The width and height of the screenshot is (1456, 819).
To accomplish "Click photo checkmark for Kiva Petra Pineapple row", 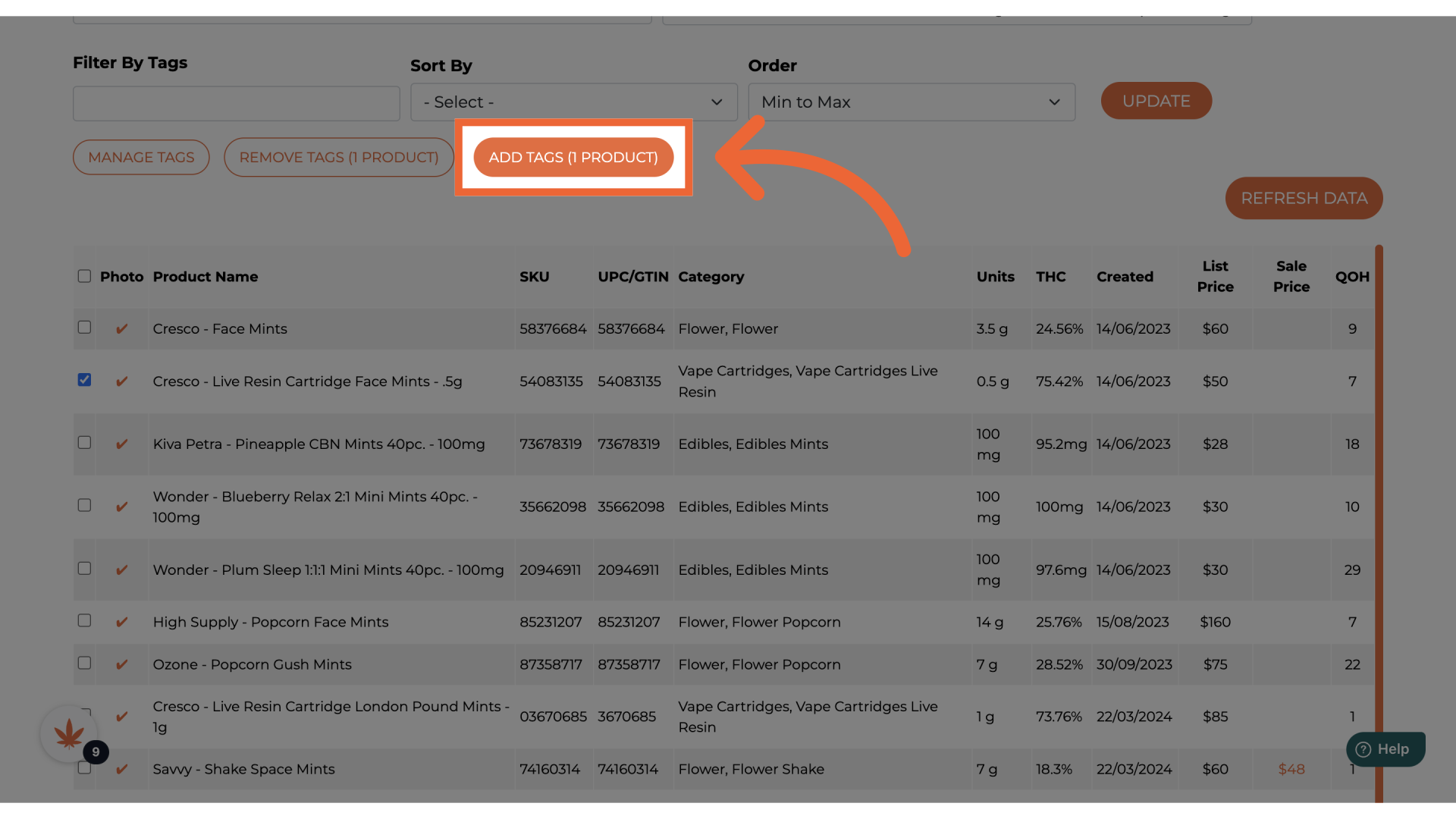I will coord(121,444).
